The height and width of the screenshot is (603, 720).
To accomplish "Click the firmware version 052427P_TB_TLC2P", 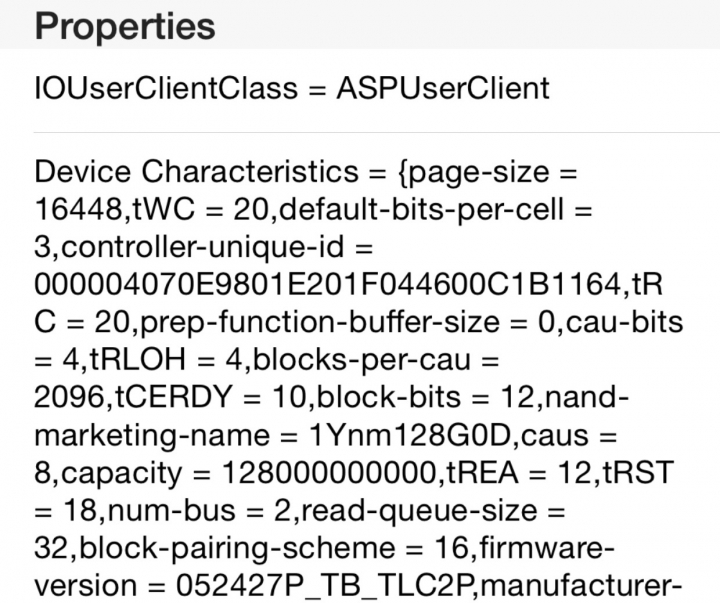I will (326, 586).
